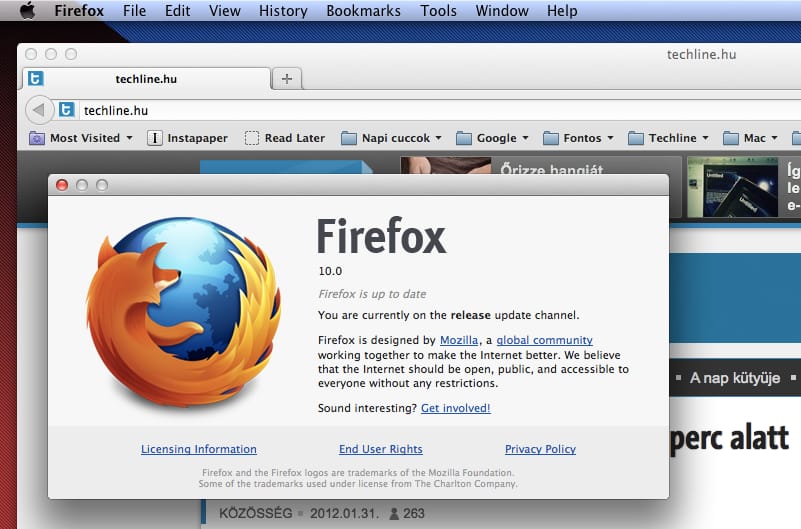Open the Licensing Information link
Viewport: 801px width, 529px height.
(199, 449)
